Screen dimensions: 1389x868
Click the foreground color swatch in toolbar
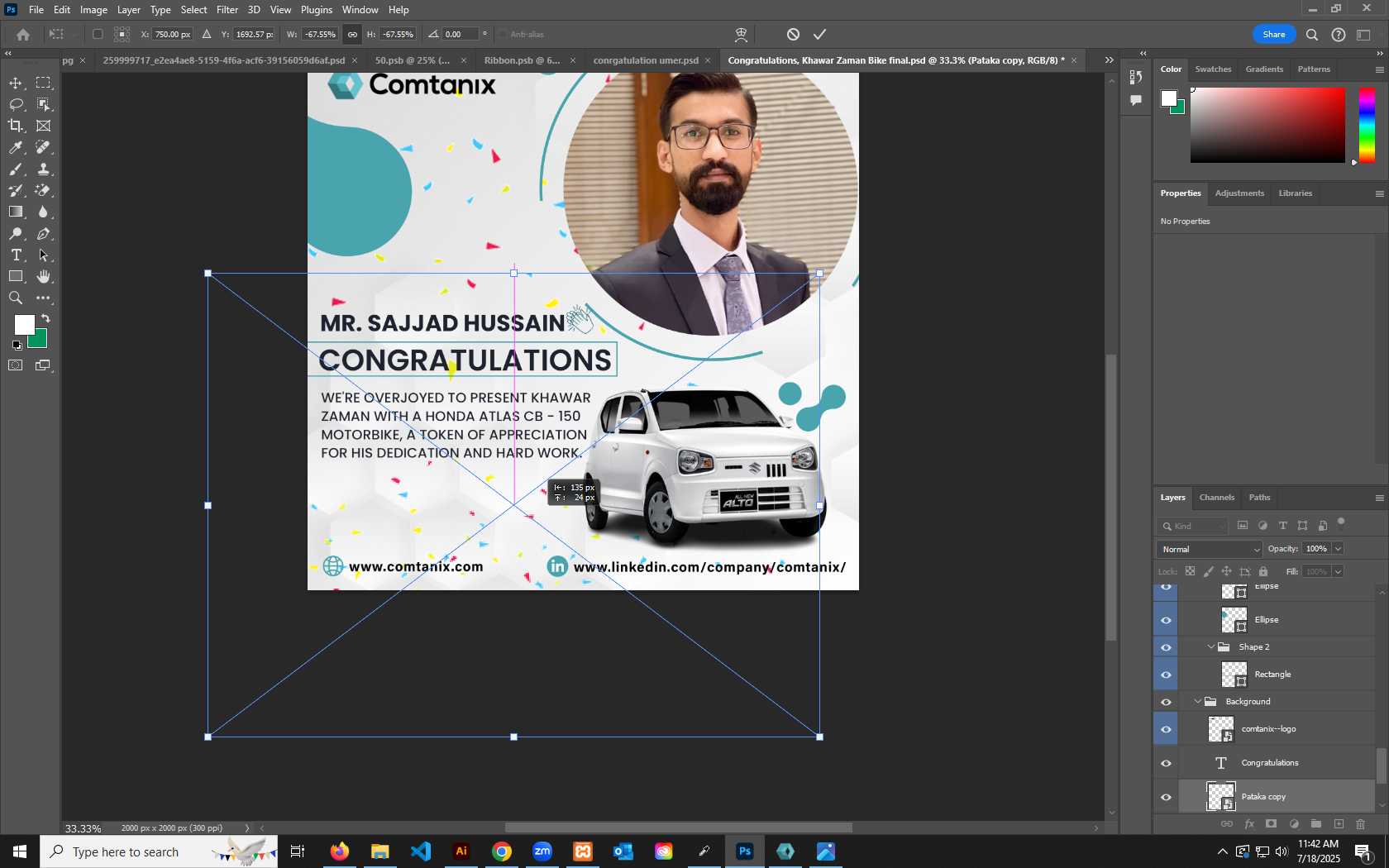point(25,325)
